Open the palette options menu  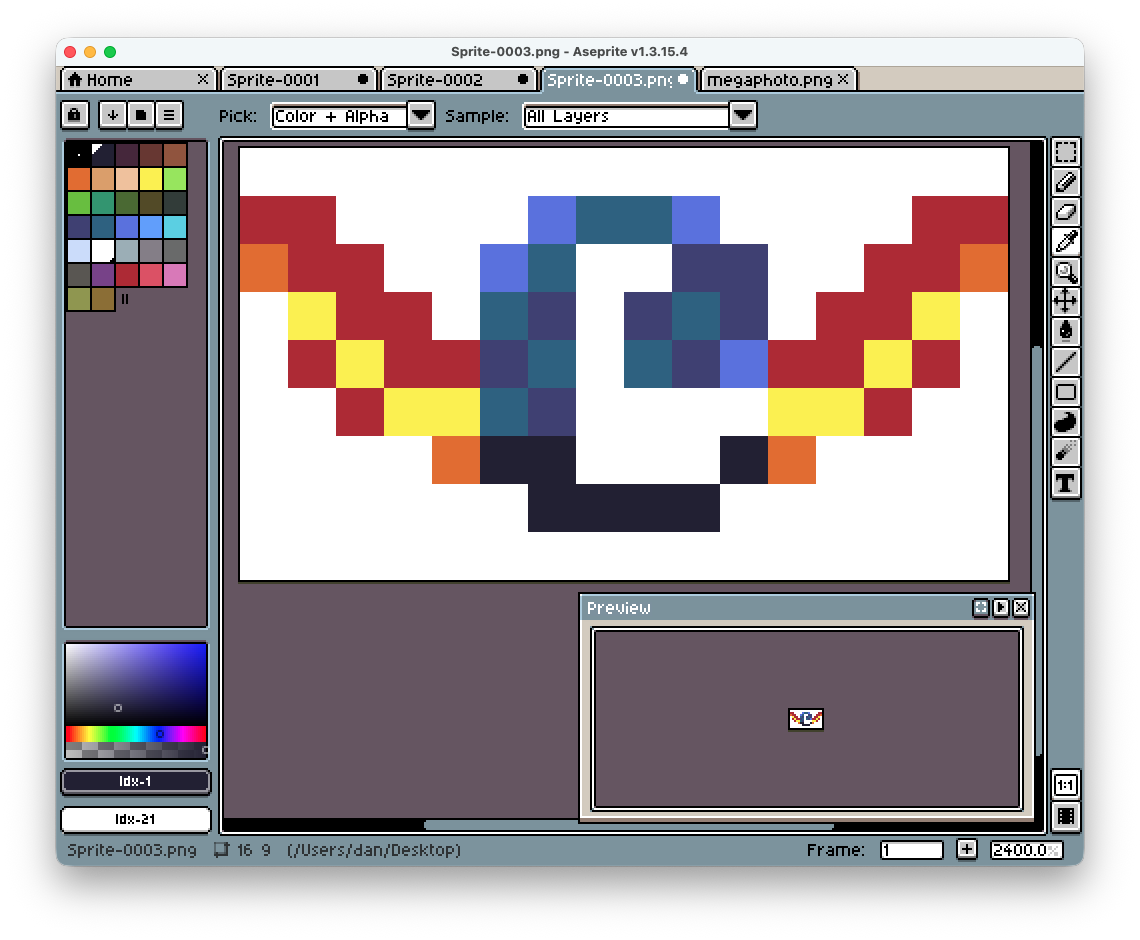169,115
